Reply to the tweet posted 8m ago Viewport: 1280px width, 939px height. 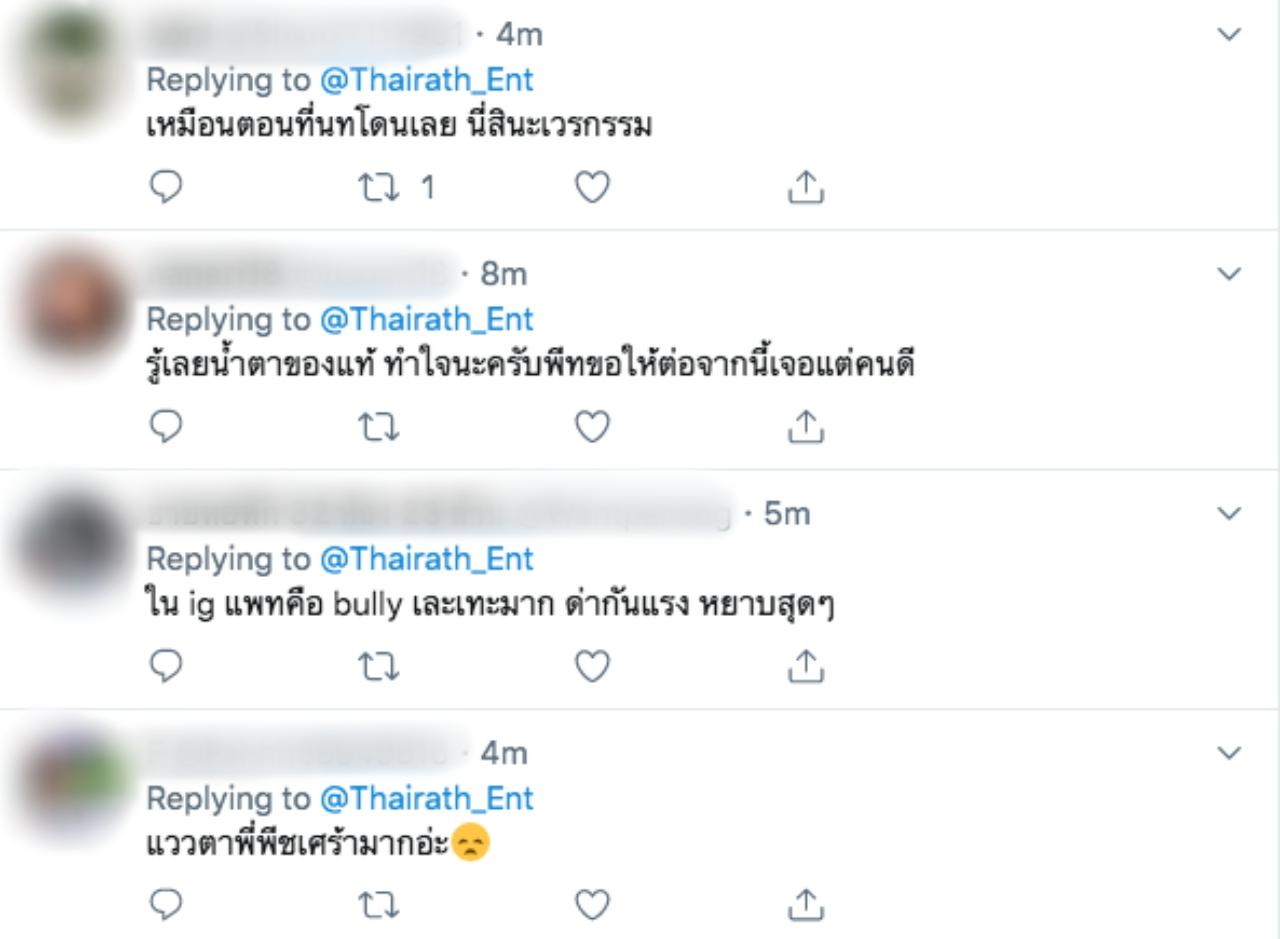coord(166,427)
